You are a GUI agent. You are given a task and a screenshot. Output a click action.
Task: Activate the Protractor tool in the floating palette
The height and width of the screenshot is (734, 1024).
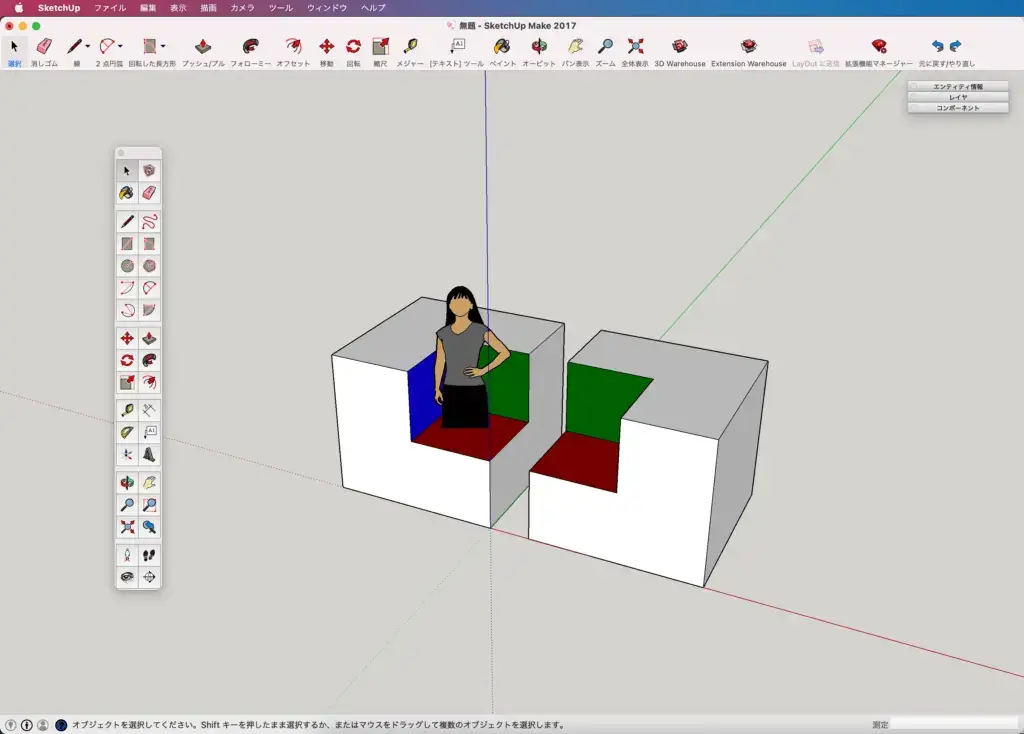coord(127,432)
